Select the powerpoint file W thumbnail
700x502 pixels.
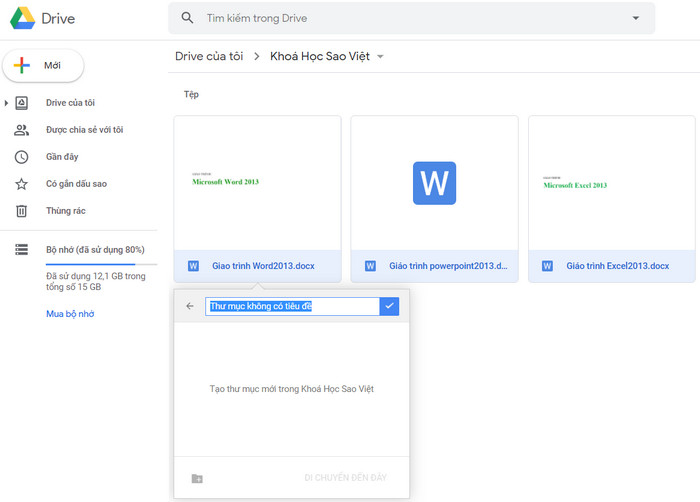coord(434,183)
